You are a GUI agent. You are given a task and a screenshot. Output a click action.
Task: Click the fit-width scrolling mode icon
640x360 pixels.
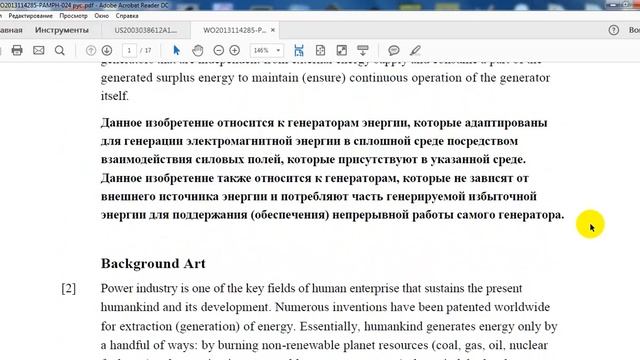[x=299, y=50]
